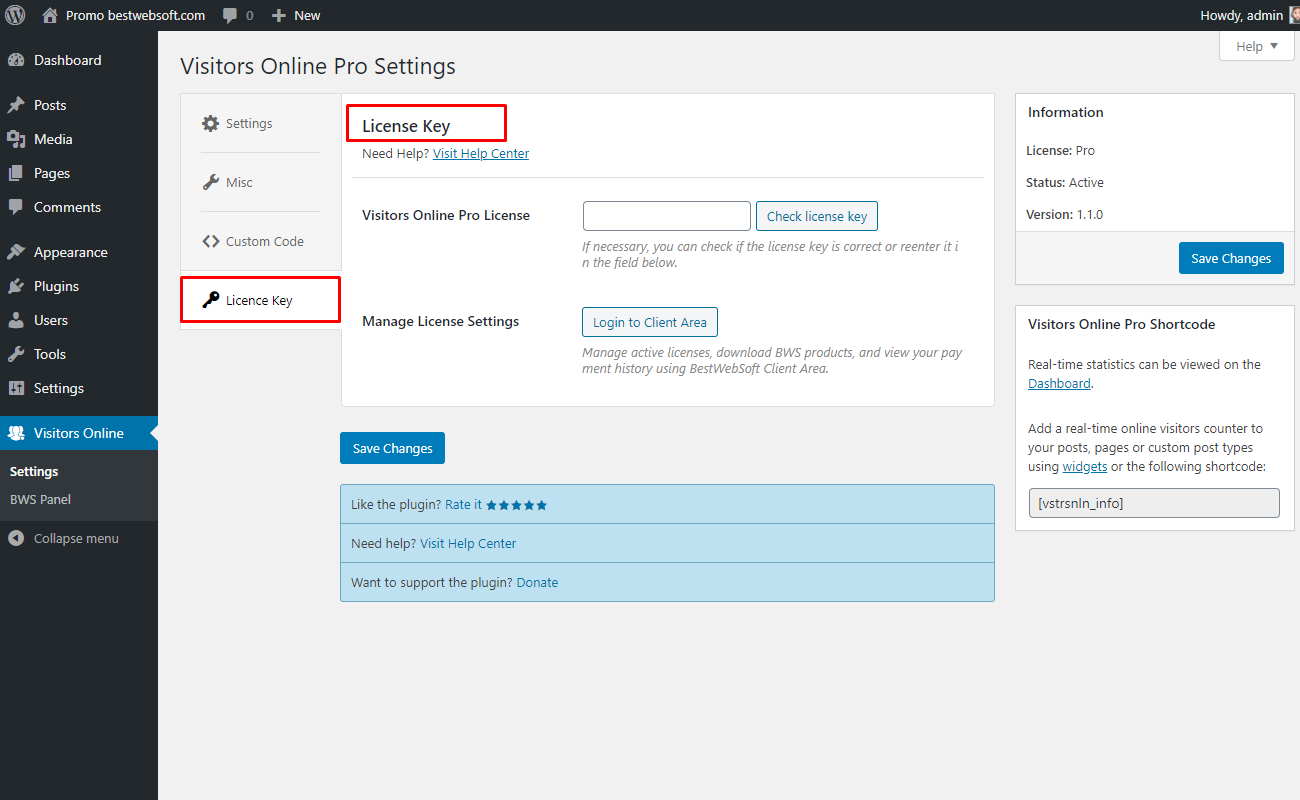Open the widgets link in shortcode box
Image resolution: width=1300 pixels, height=800 pixels.
[1085, 467]
